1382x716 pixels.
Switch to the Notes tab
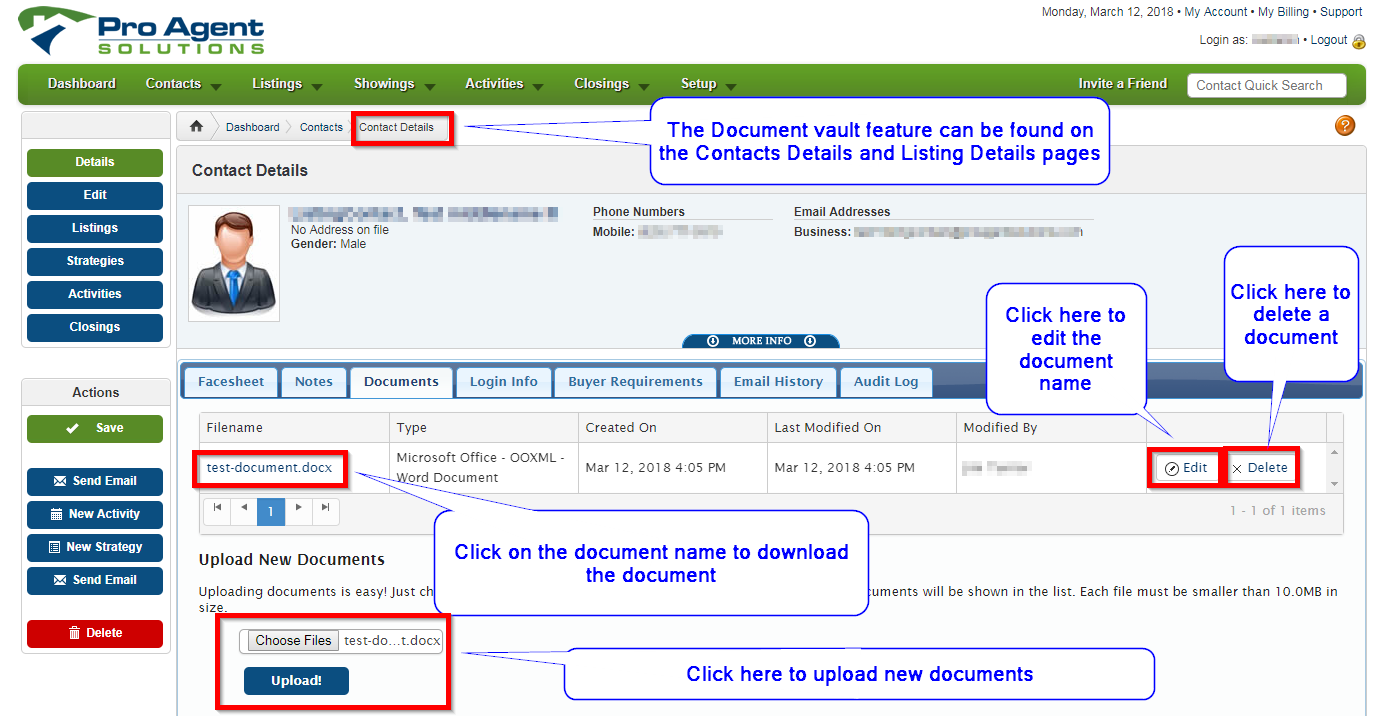(x=313, y=382)
